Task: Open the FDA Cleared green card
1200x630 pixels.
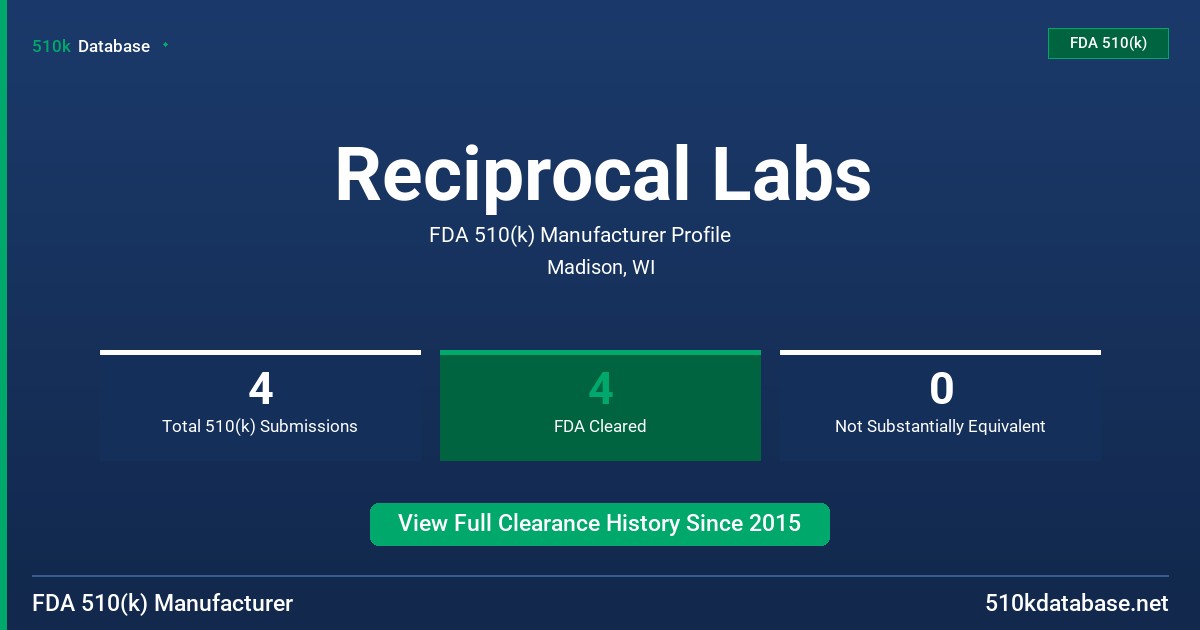Action: click(600, 405)
